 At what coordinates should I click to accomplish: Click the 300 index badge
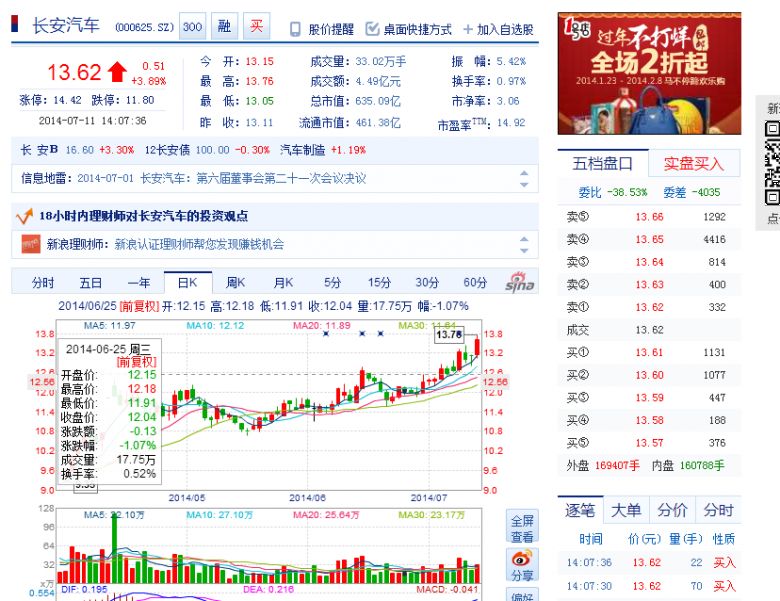tap(192, 26)
